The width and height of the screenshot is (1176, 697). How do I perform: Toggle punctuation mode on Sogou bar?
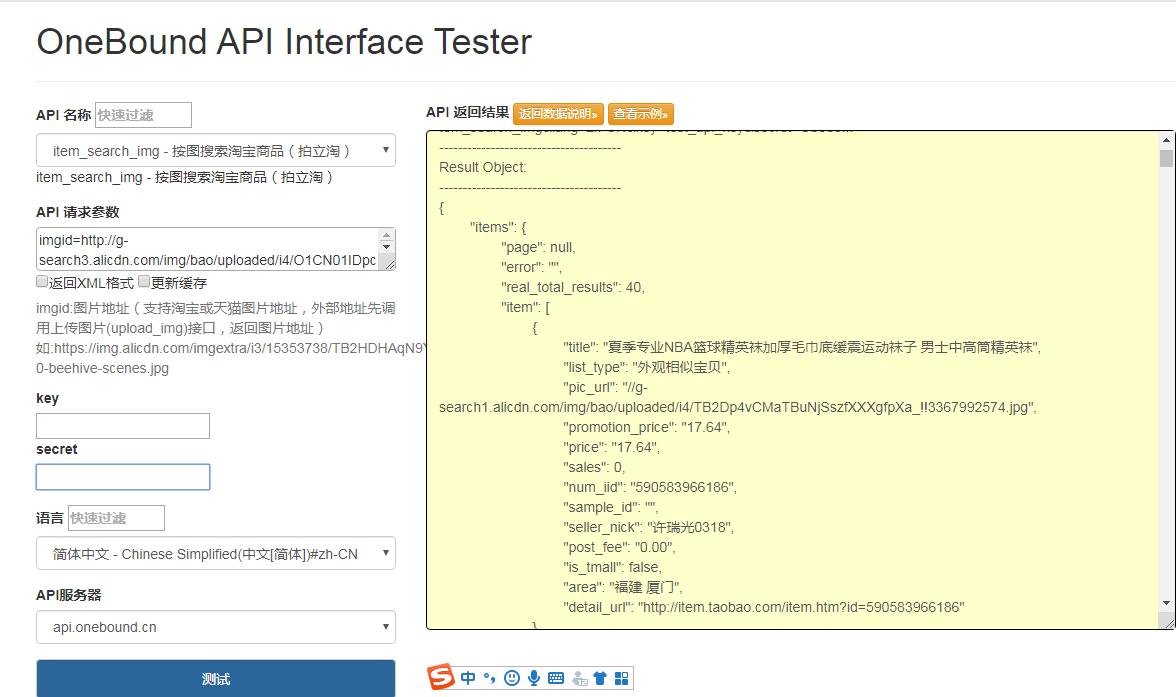490,678
